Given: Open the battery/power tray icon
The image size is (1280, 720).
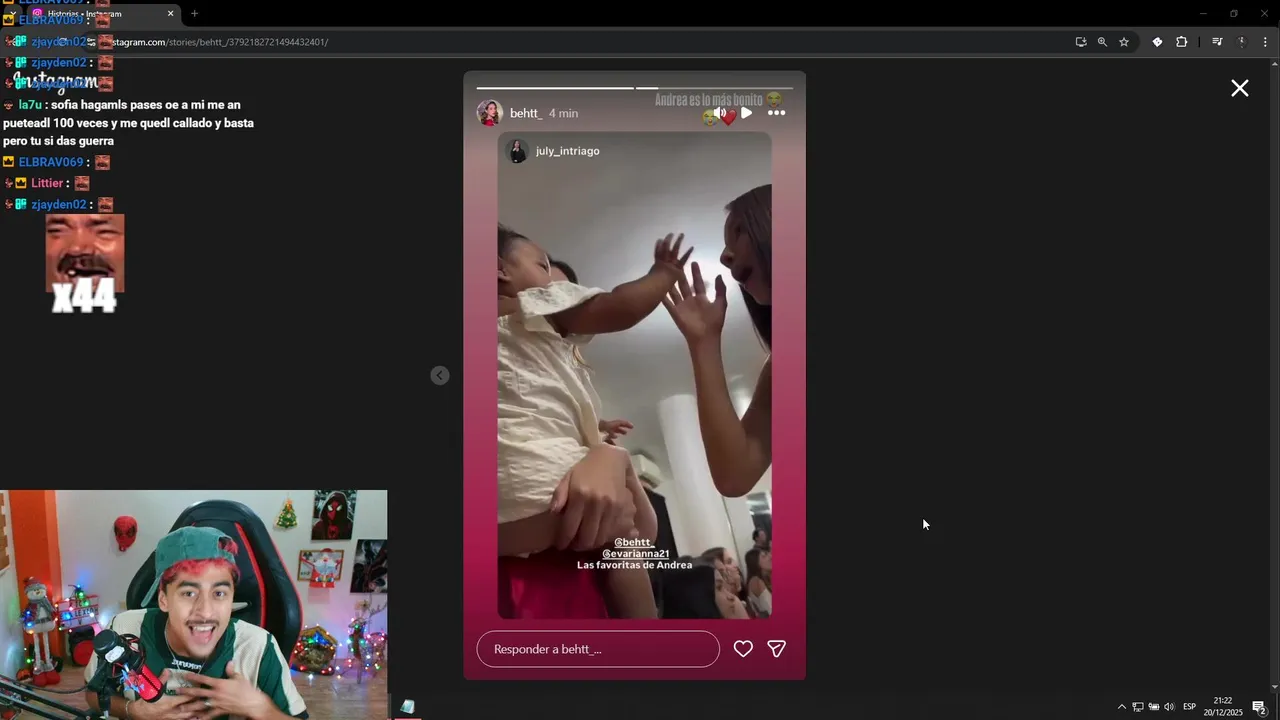Looking at the screenshot, I should tap(1154, 707).
